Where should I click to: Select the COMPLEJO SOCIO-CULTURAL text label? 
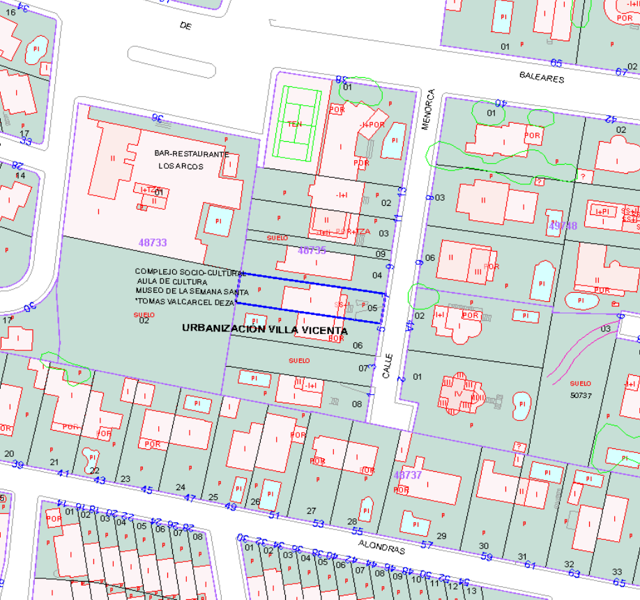tap(190, 272)
